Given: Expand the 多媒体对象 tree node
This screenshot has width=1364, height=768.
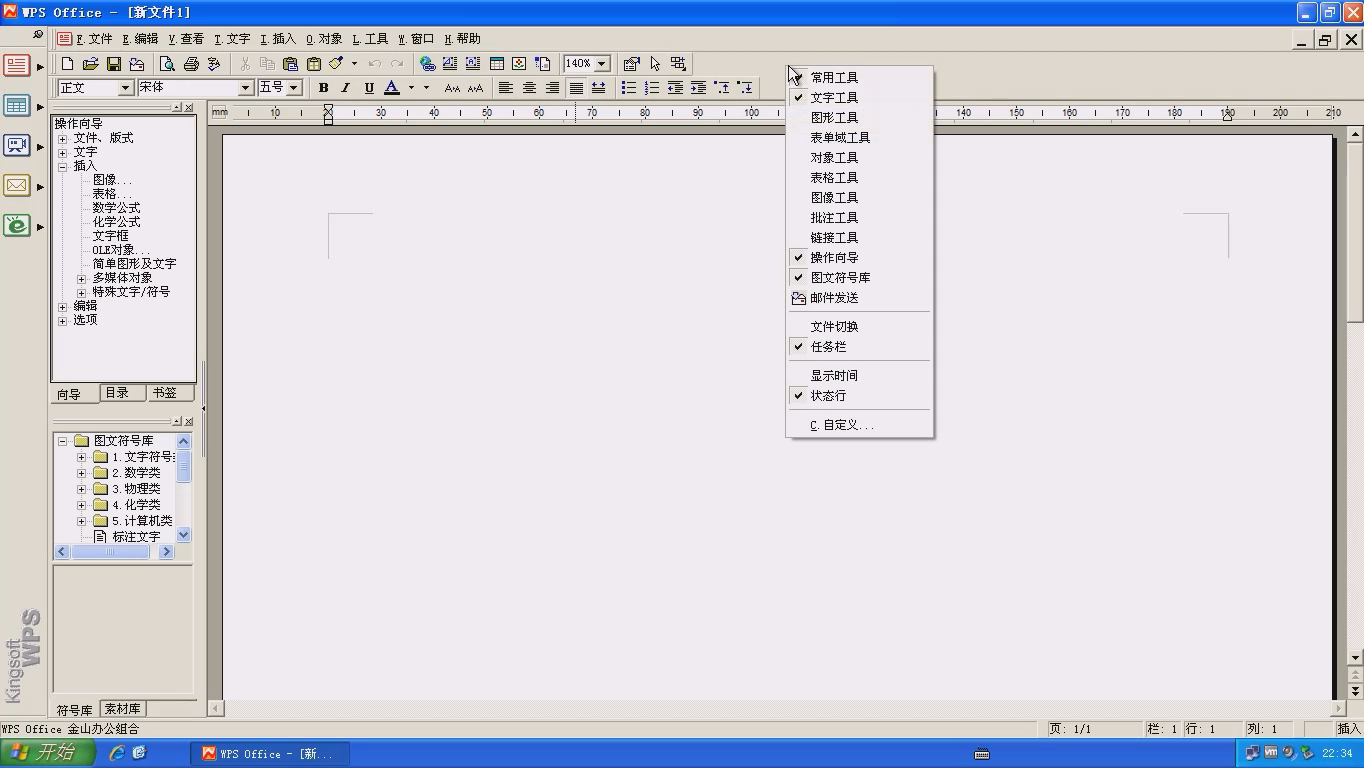Looking at the screenshot, I should 82,278.
